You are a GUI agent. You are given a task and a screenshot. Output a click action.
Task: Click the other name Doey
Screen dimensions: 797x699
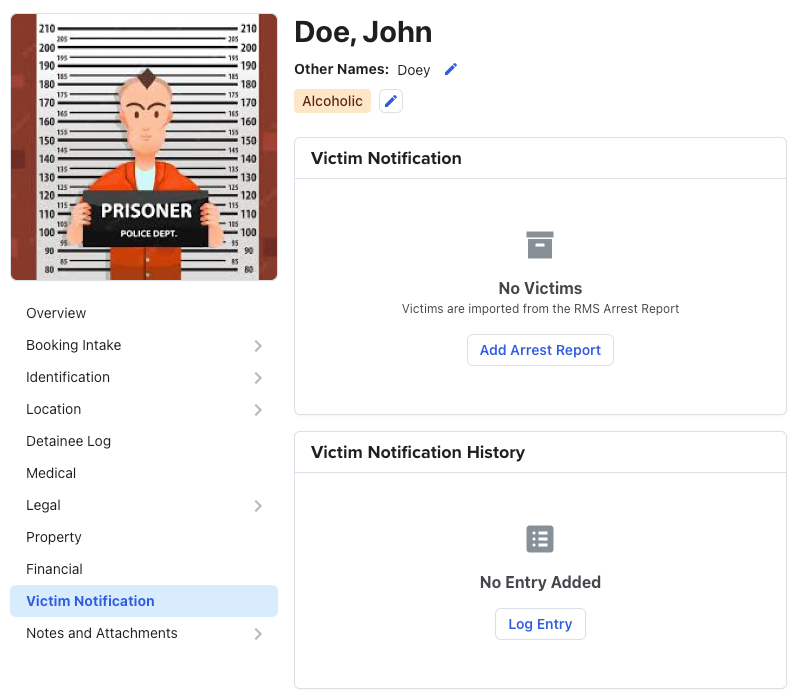tap(414, 70)
